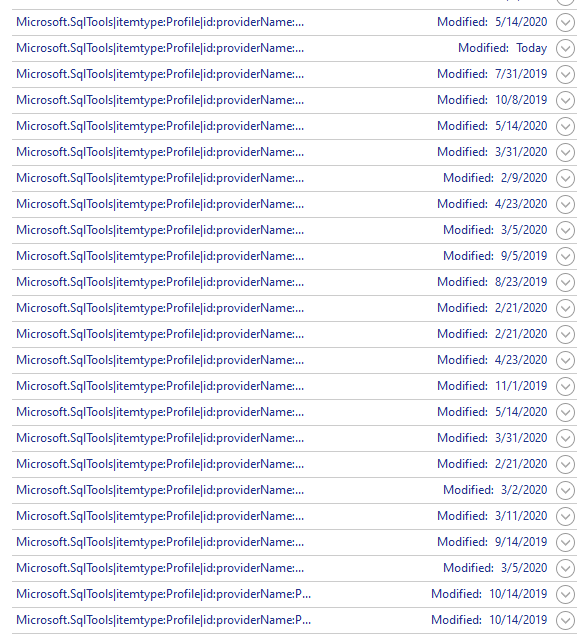Select Microsoft.SqlTools profile name dated 9/14/2019
This screenshot has height=637, width=581.
(160, 542)
